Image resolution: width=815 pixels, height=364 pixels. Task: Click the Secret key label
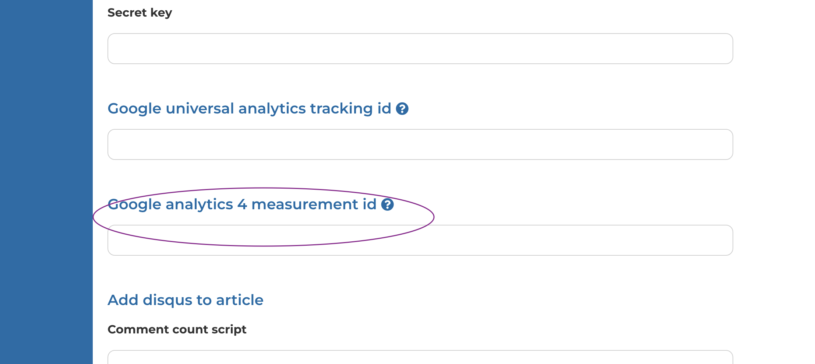tap(139, 13)
